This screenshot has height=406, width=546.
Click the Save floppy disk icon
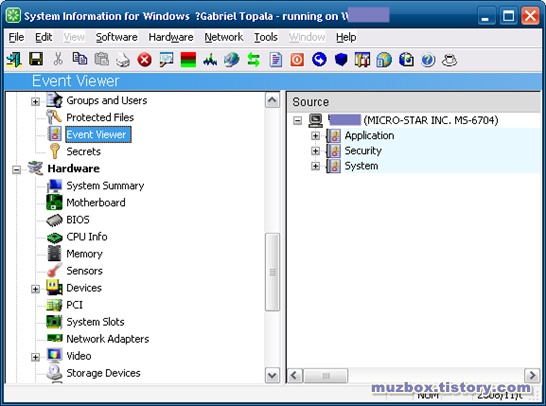point(36,60)
